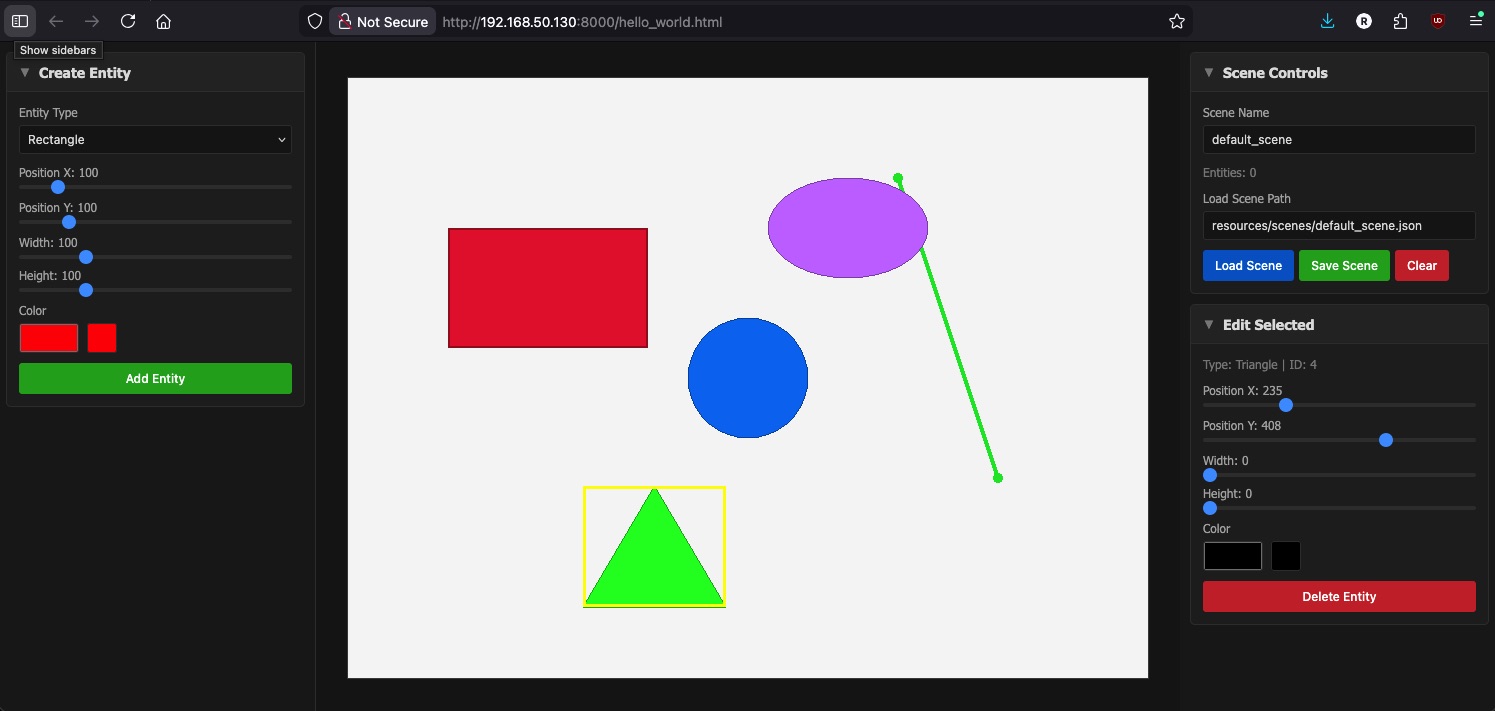Click the 'Type: Triangle | ID: 4' text
Viewport: 1495px width, 711px height.
tap(1260, 365)
